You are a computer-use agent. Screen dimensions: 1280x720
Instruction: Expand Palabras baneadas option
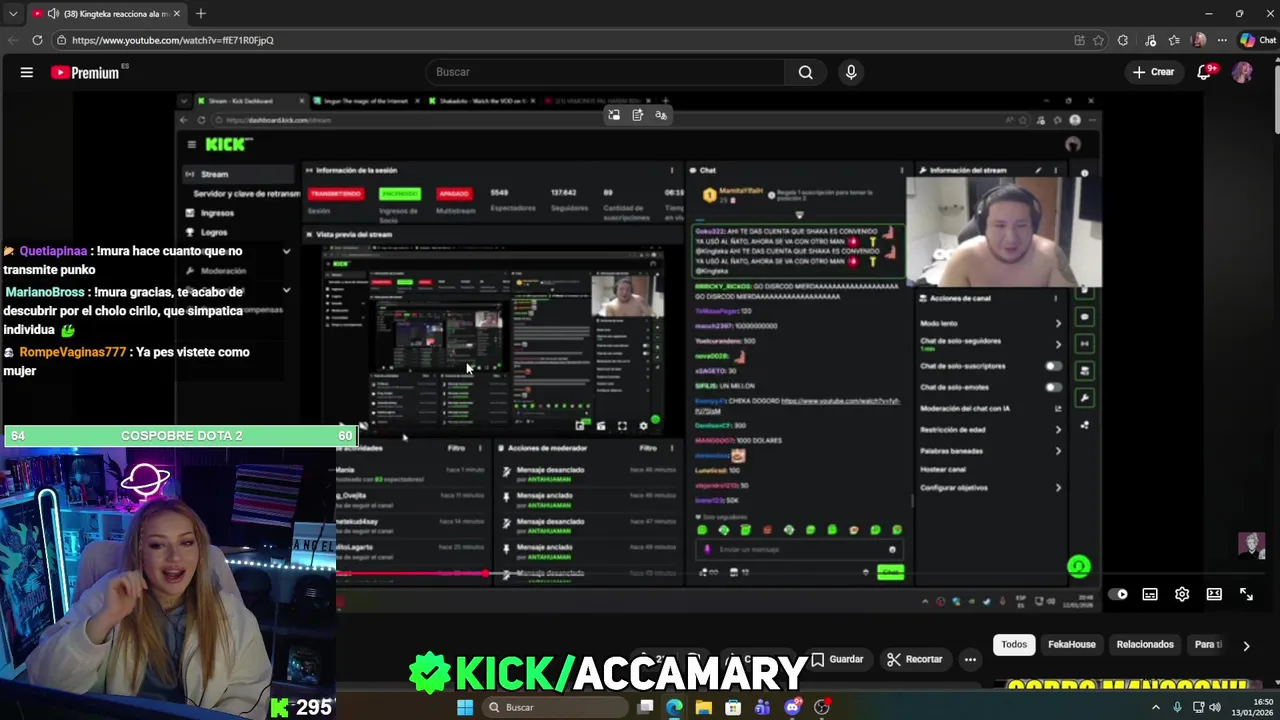click(1058, 451)
